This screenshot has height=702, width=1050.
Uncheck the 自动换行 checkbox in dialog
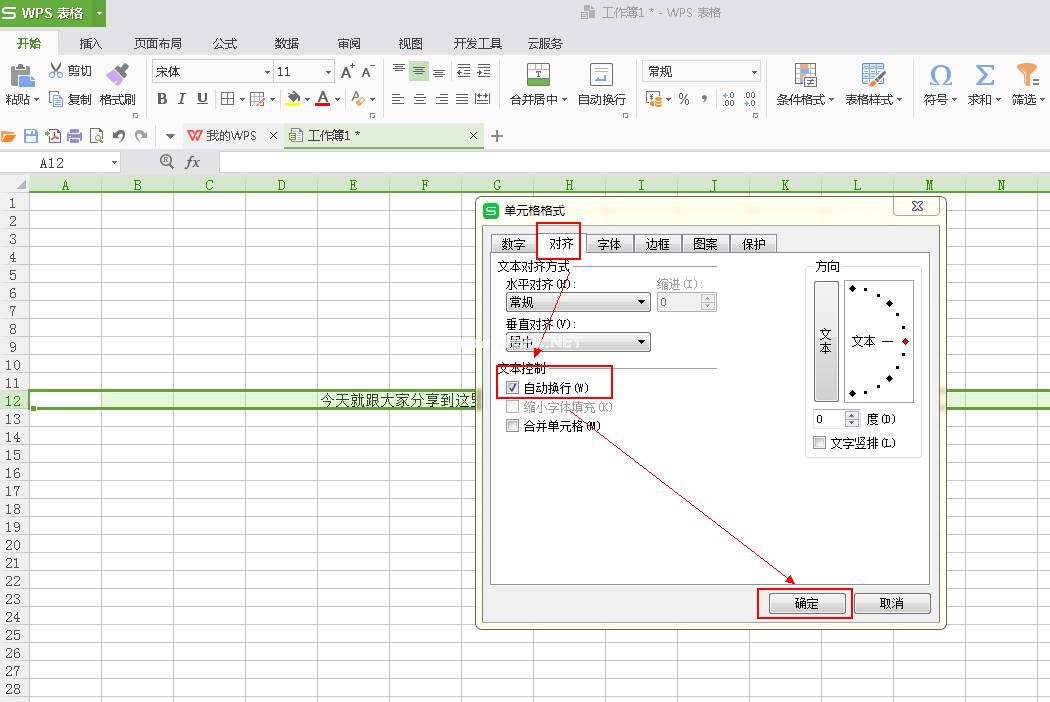click(x=513, y=388)
